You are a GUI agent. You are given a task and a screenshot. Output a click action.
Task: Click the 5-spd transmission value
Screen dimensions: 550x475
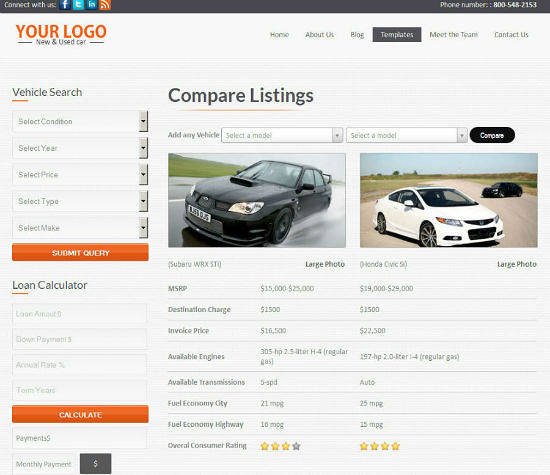click(269, 382)
